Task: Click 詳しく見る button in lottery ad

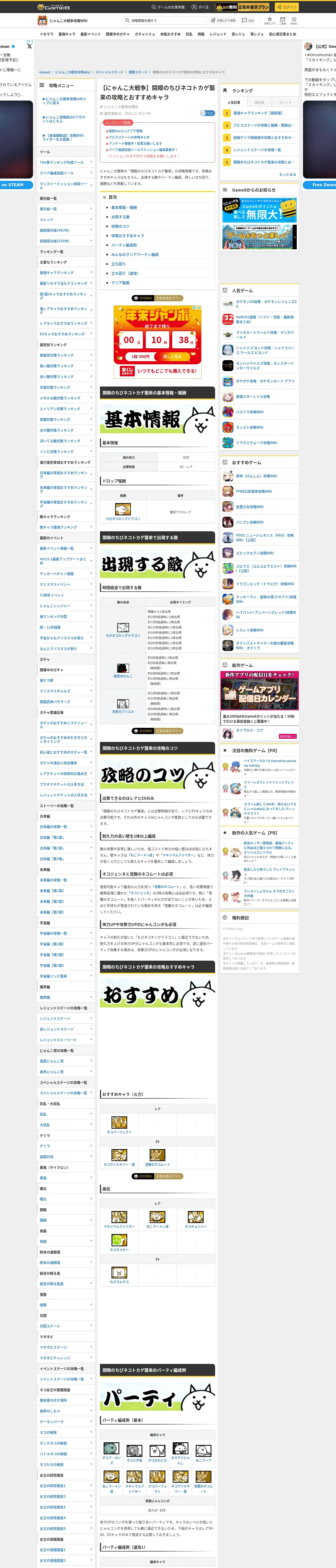Action: (172, 356)
